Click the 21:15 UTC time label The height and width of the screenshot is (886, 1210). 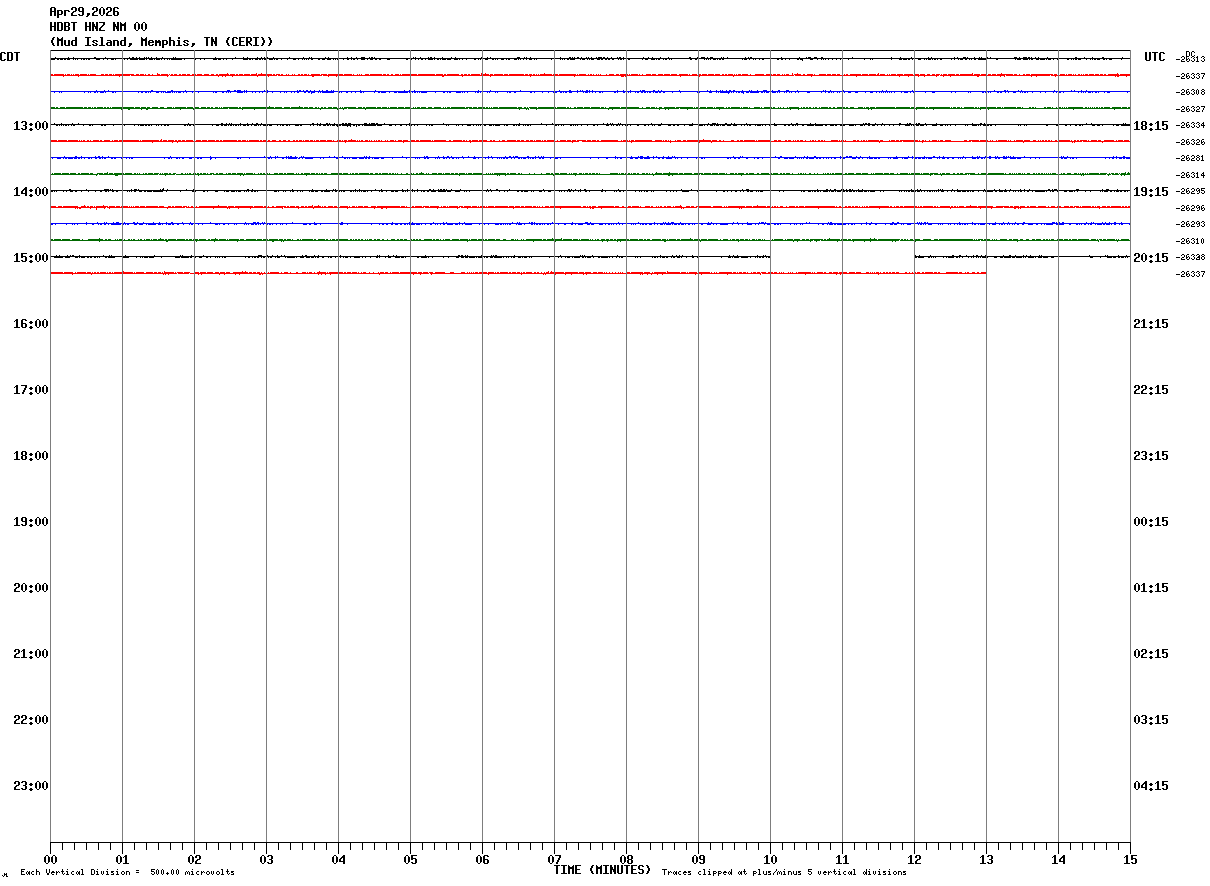pos(1151,324)
